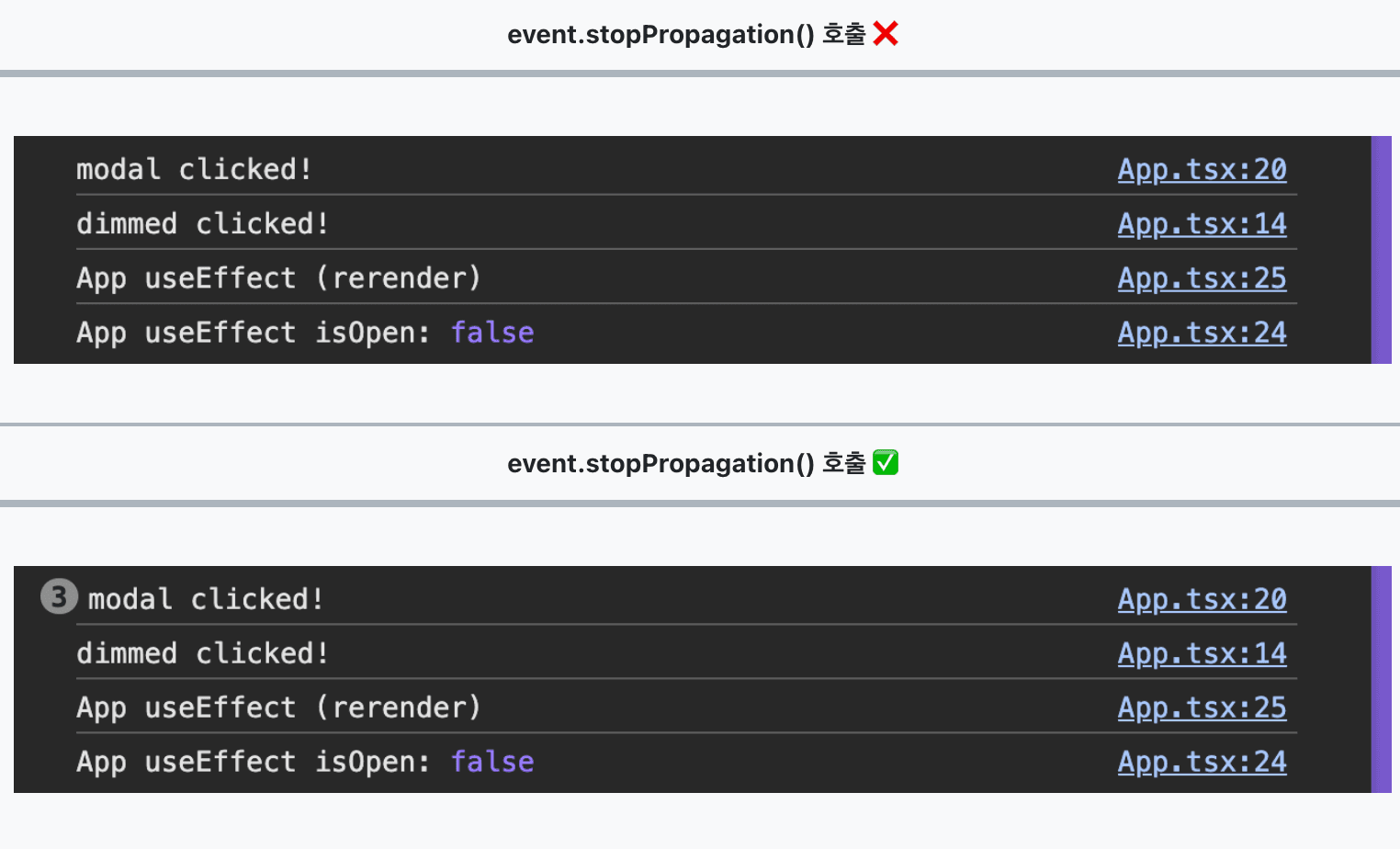Open App.tsx:14 link in upper console
Viewport: 1400px width, 849px height.
click(x=1202, y=224)
